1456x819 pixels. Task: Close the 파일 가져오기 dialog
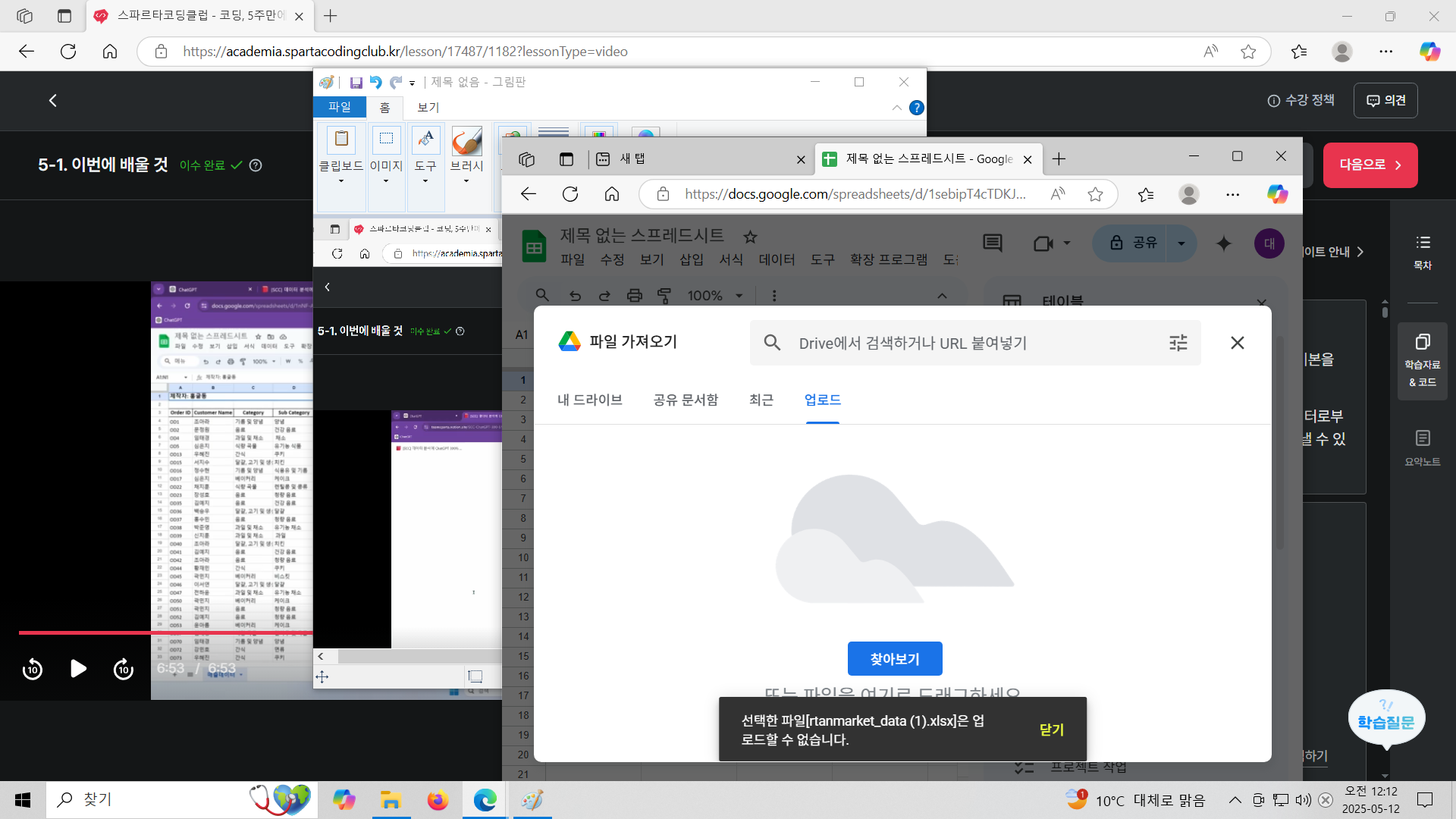(x=1238, y=343)
